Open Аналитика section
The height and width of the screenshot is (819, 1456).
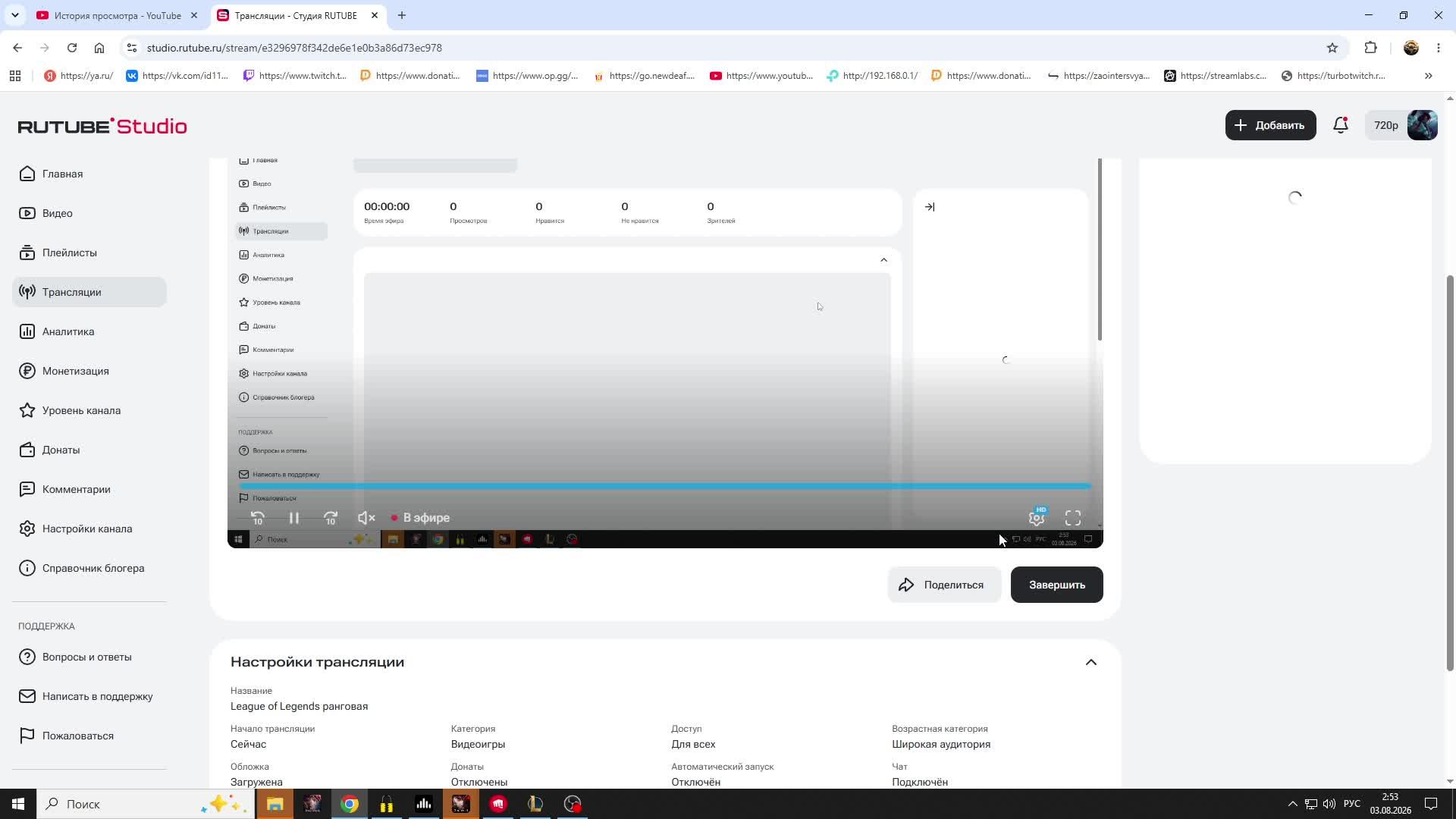pos(89,331)
